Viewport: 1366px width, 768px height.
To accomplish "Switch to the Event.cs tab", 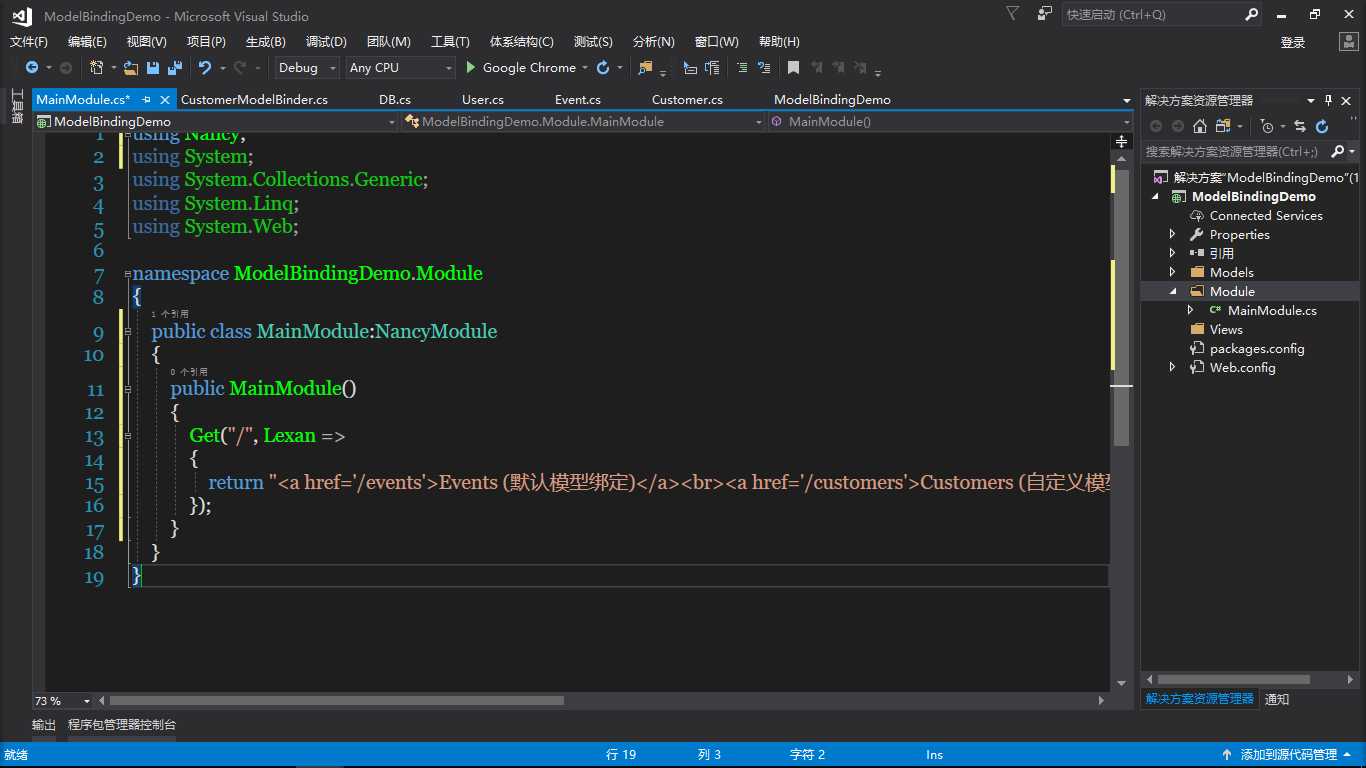I will tap(578, 100).
